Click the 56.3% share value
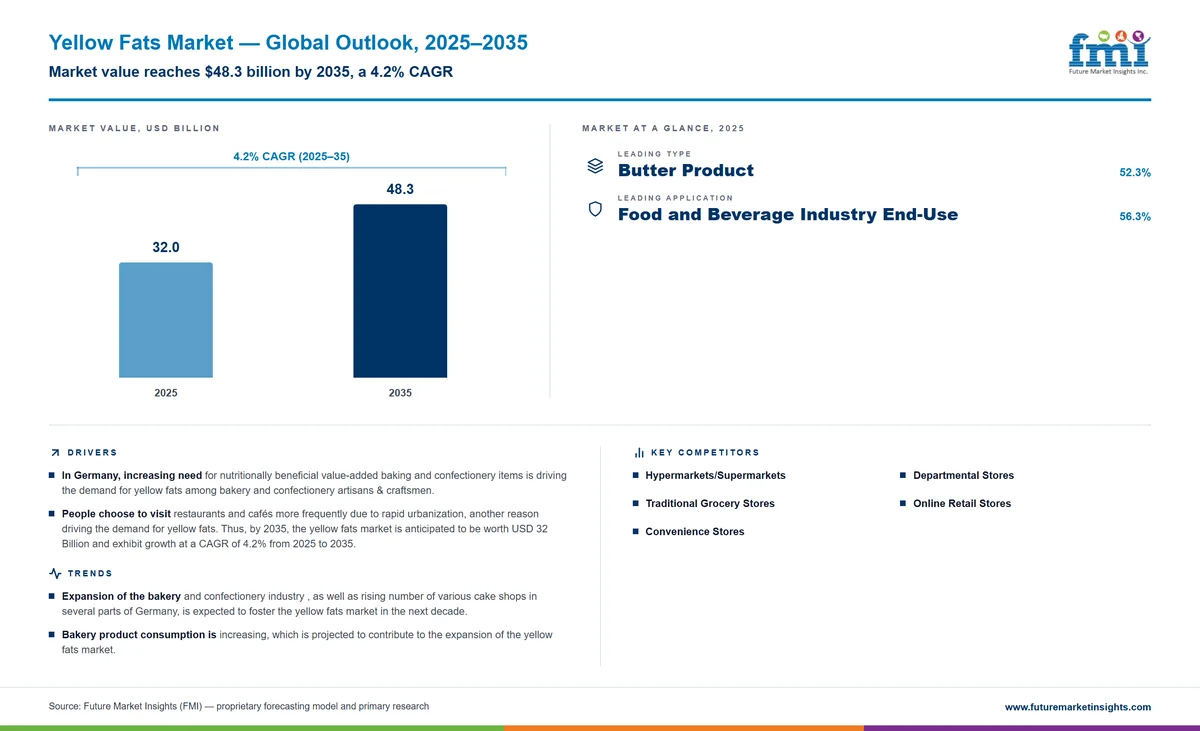Image resolution: width=1200 pixels, height=731 pixels. (1135, 217)
